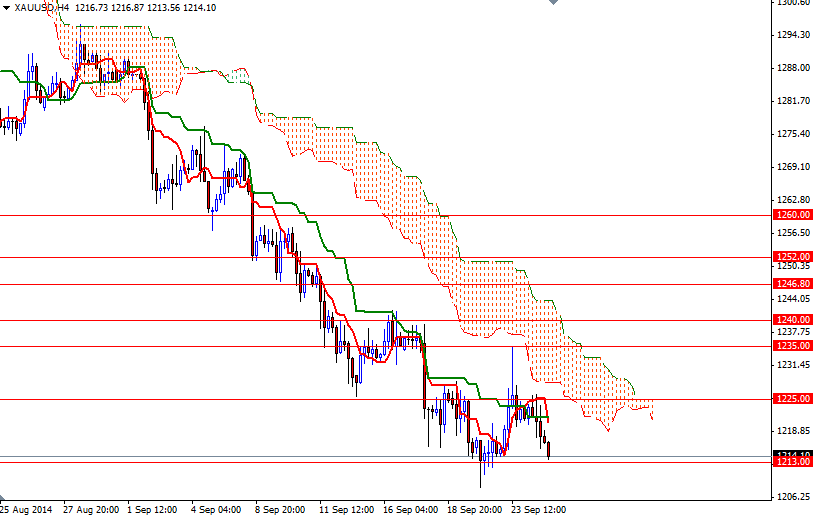
Task: Select the 1235.00 red level label
Action: (793, 346)
